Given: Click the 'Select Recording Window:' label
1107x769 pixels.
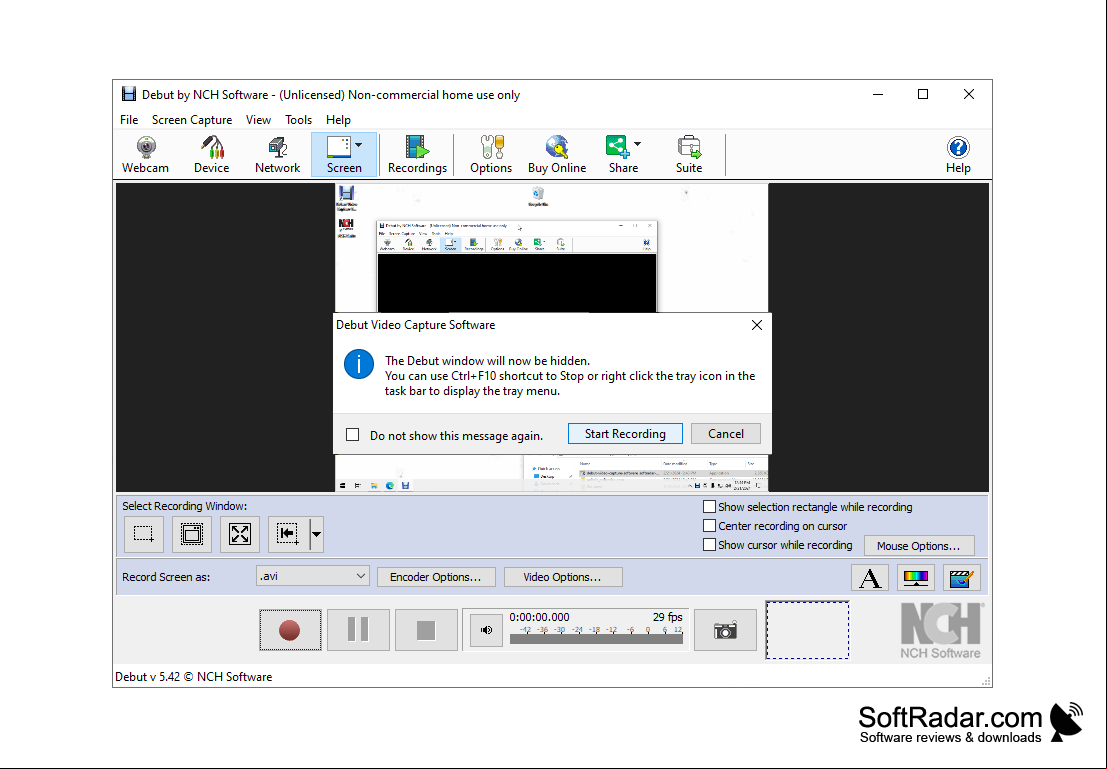Looking at the screenshot, I should (184, 506).
